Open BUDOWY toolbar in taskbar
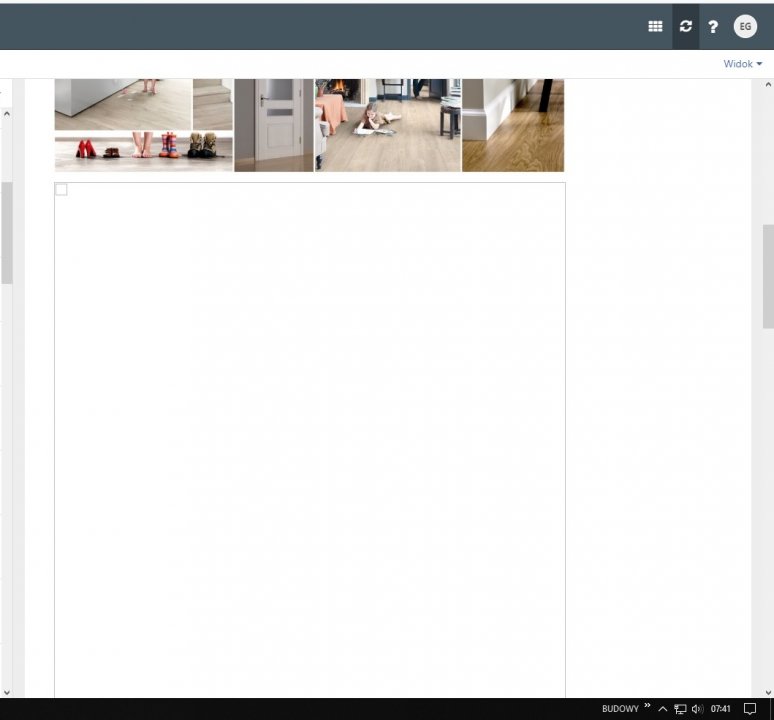This screenshot has width=774, height=720. click(x=620, y=709)
